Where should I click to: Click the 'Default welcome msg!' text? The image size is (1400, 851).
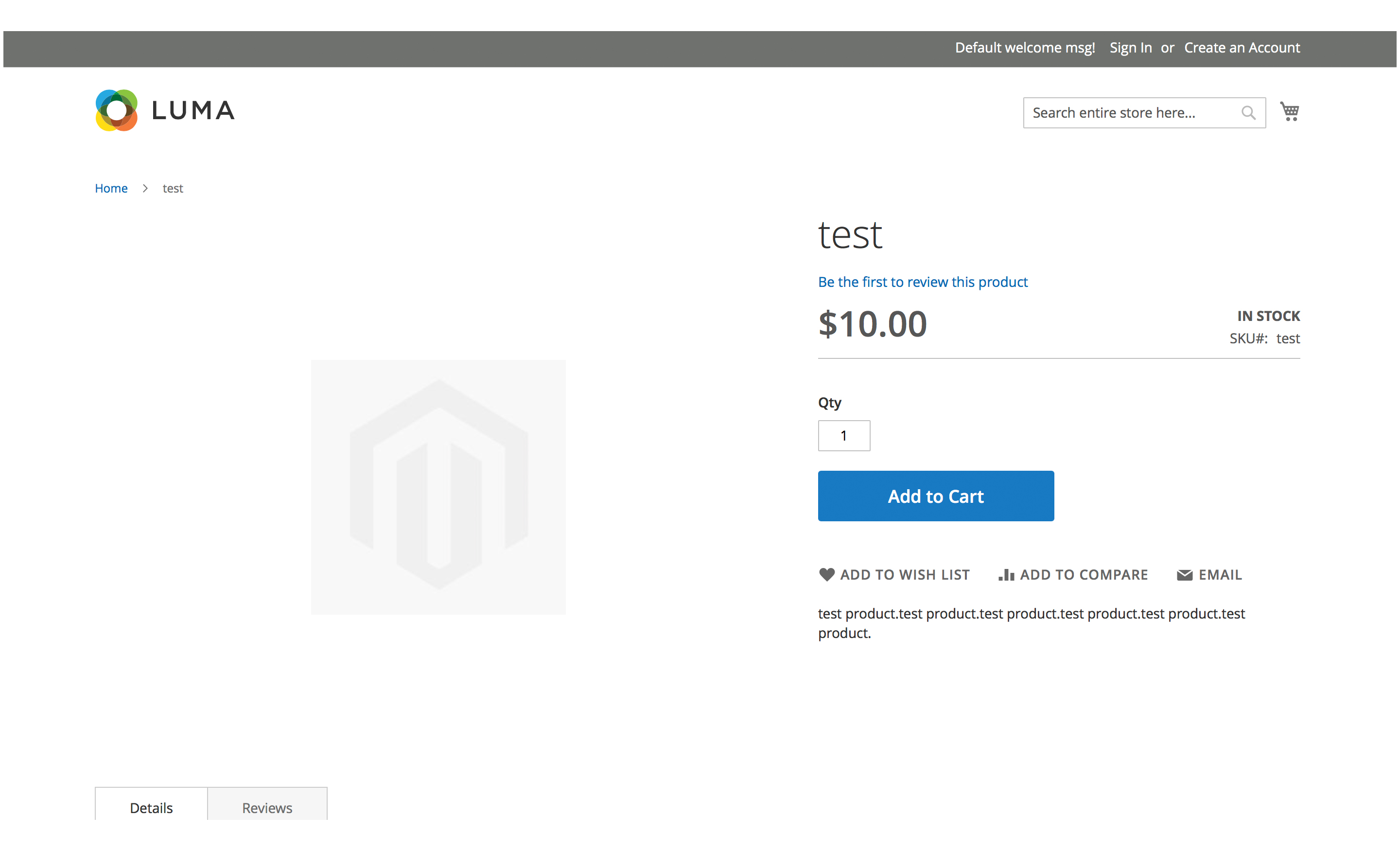pos(1025,48)
